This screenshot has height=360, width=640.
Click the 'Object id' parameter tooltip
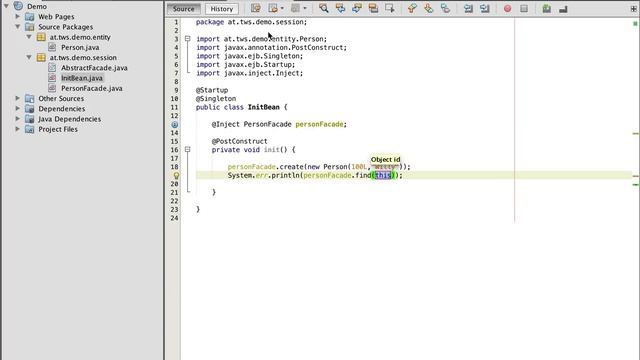coord(385,160)
